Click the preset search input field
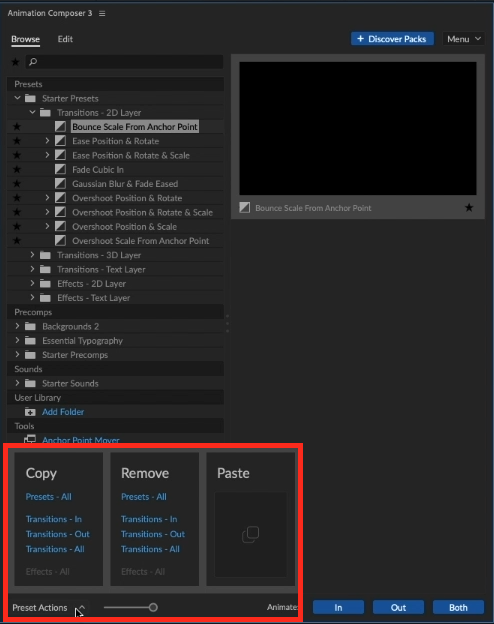 click(124, 62)
